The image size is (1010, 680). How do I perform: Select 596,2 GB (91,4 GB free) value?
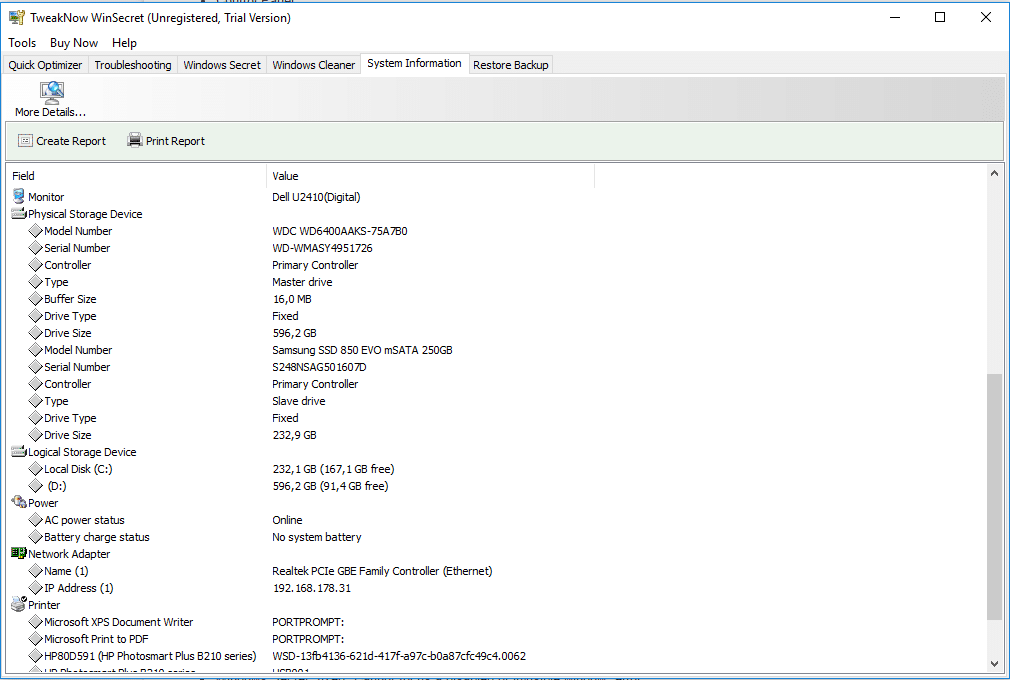pos(330,486)
